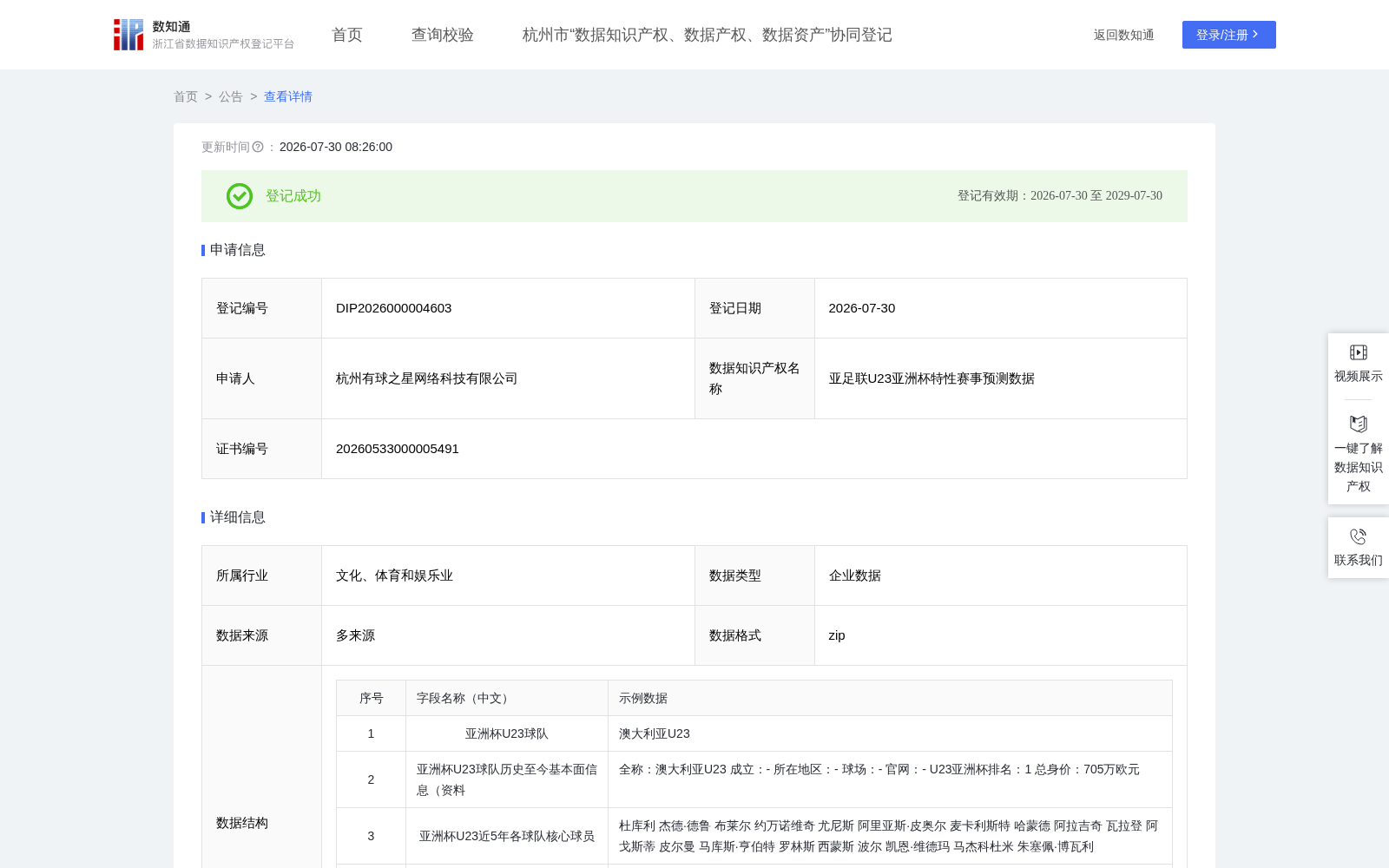Select the field 亚洲杯U23近5年各球队核心球员
This screenshot has height=868, width=1389.
[x=507, y=836]
